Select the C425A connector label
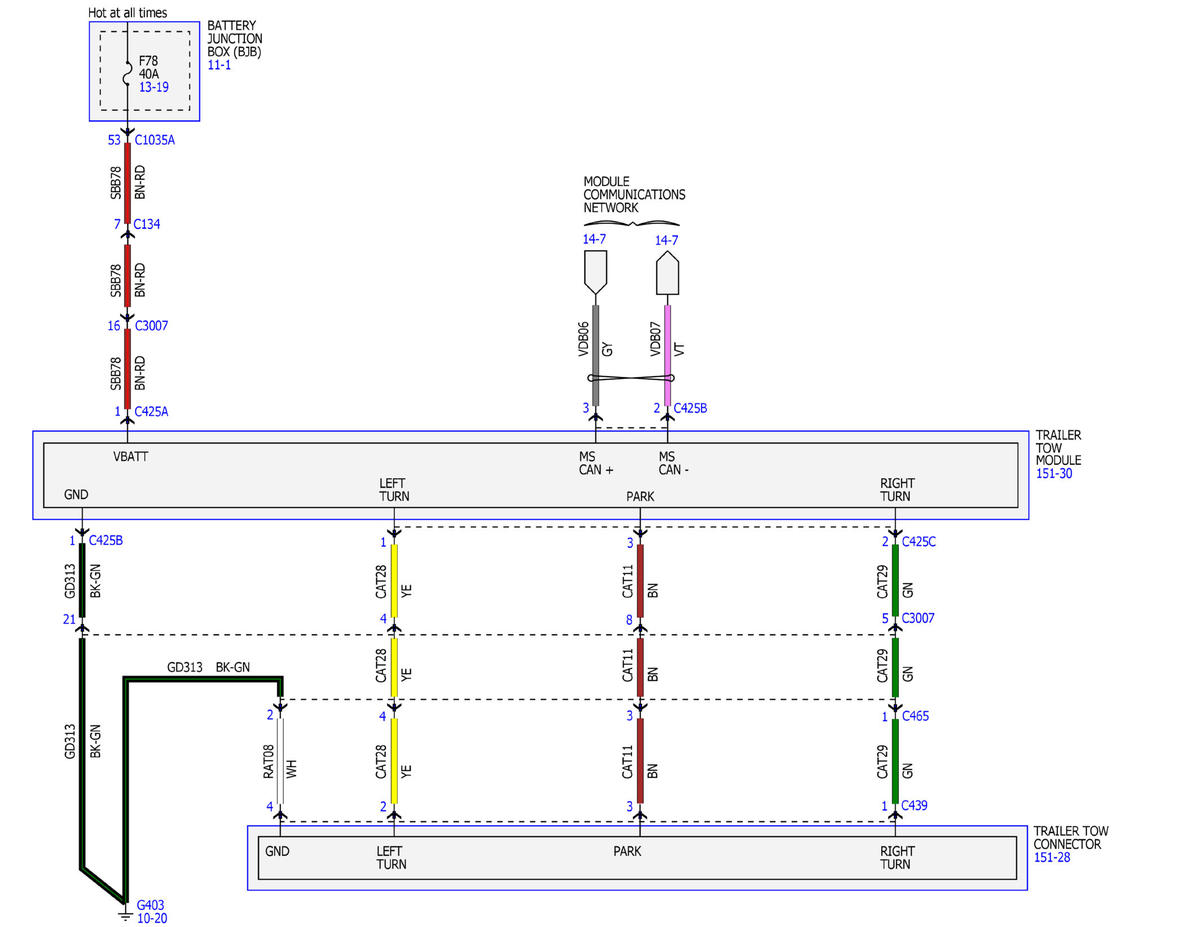The height and width of the screenshot is (927, 1200). click(x=151, y=411)
